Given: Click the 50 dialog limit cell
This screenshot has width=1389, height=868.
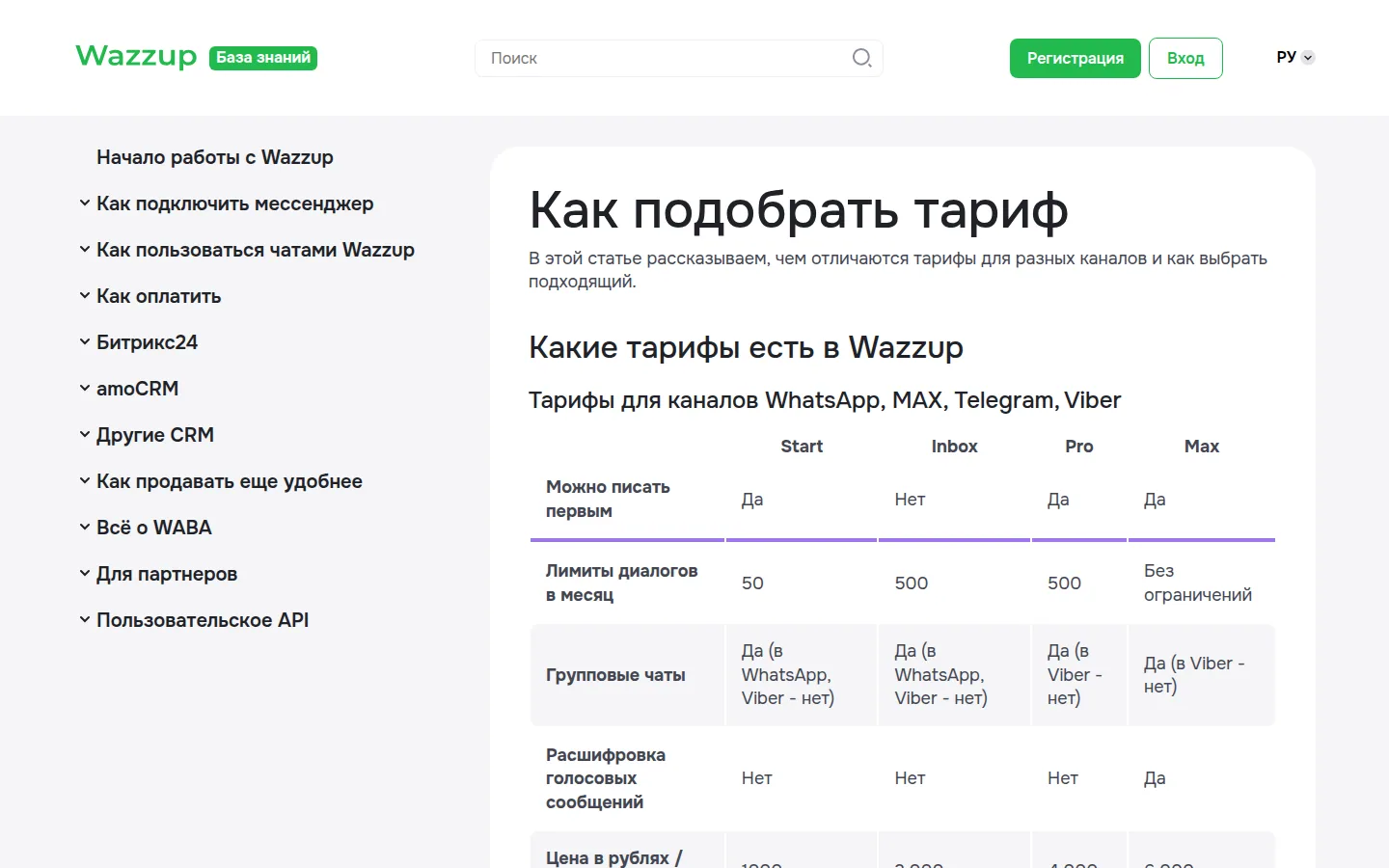Looking at the screenshot, I should click(x=752, y=583).
